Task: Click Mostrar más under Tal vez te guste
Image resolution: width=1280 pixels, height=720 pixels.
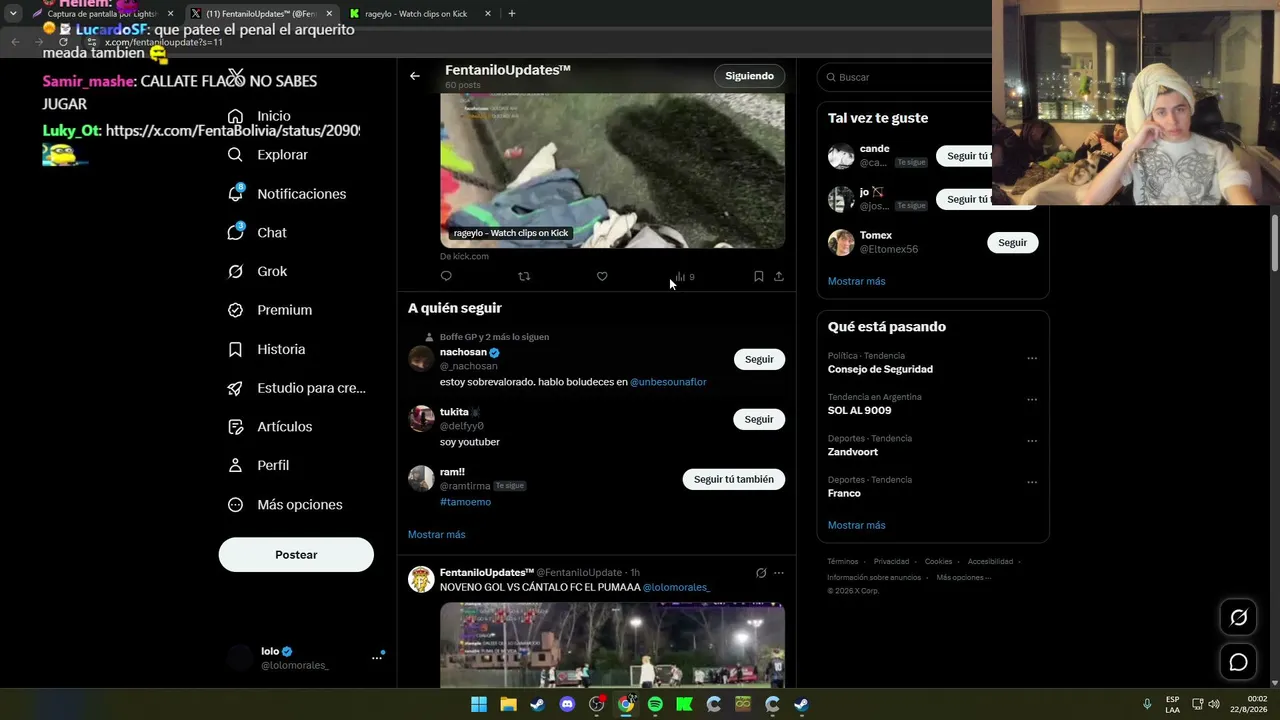Action: point(857,281)
